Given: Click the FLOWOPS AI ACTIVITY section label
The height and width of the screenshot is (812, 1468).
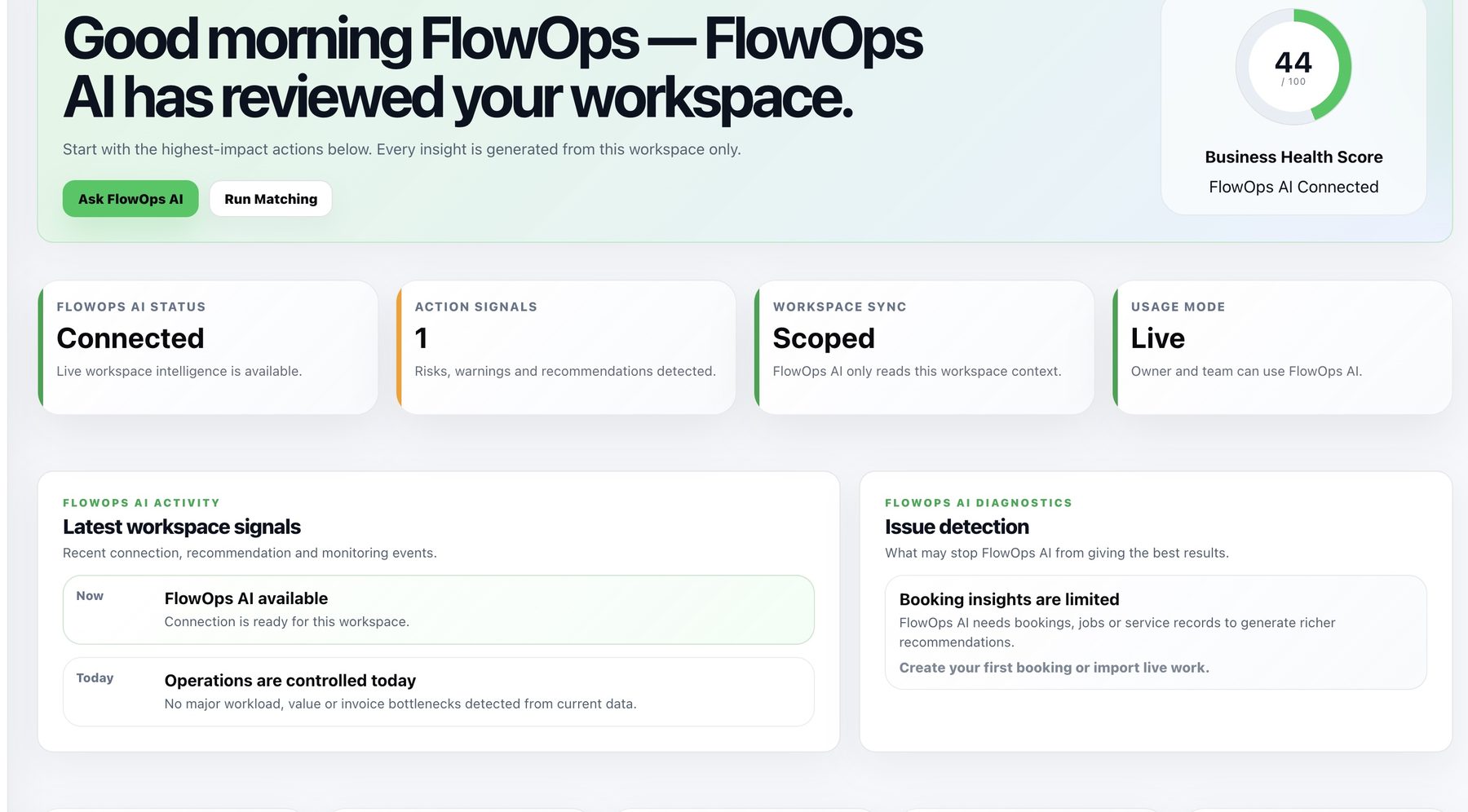Looking at the screenshot, I should pyautogui.click(x=141, y=503).
